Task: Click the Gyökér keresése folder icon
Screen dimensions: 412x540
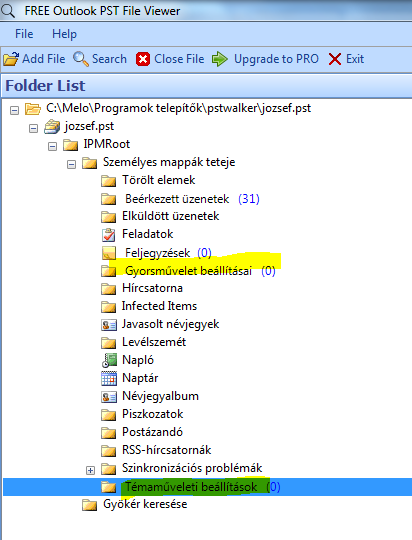Action: coord(90,505)
